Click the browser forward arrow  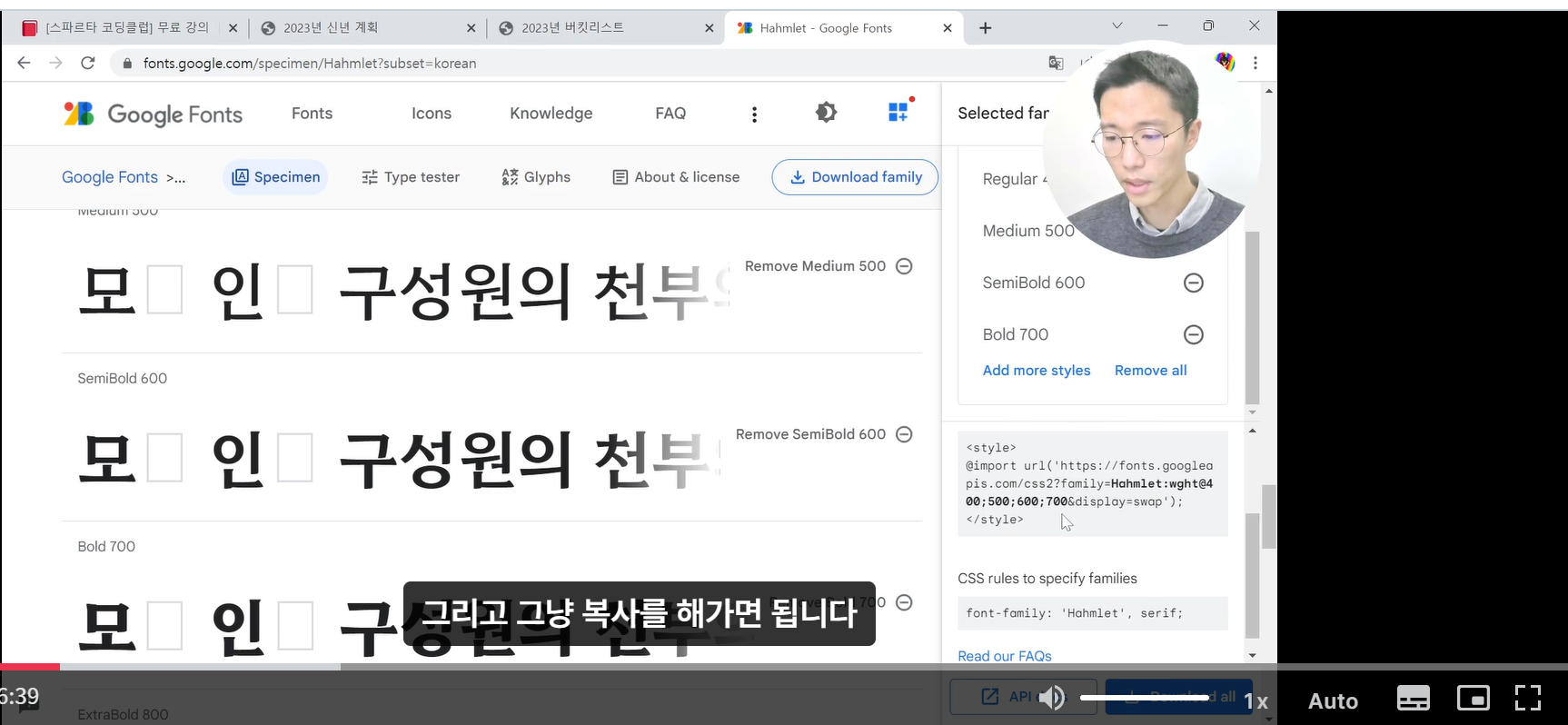point(56,63)
